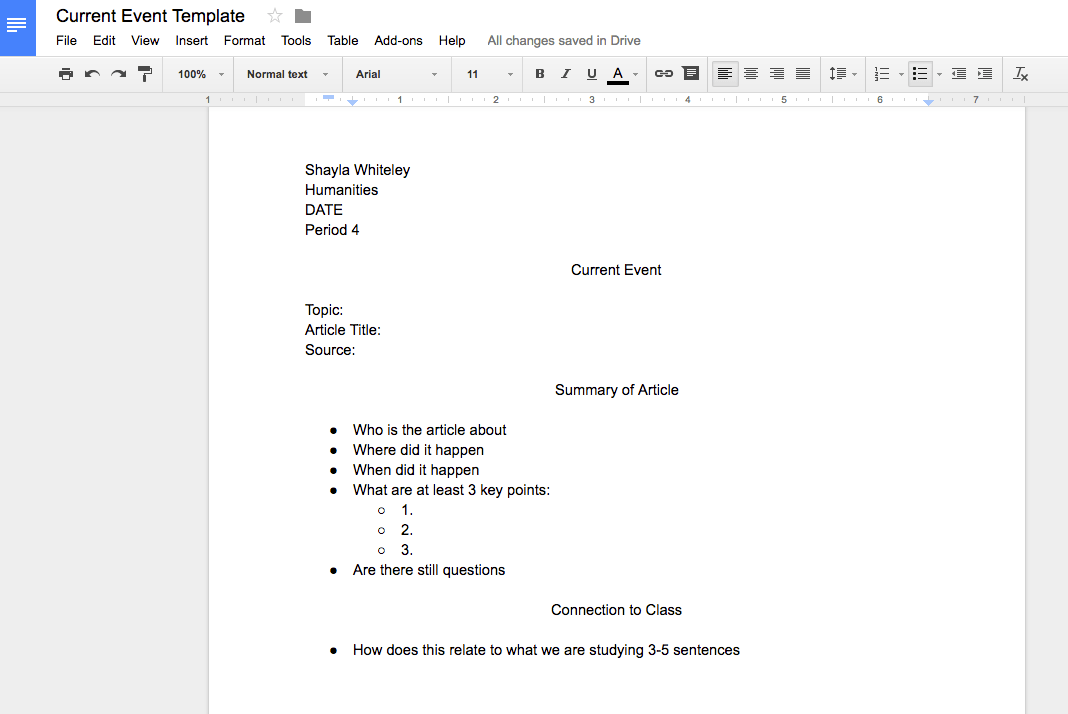
Task: Click the All changes saved in Drive status
Action: tap(564, 41)
